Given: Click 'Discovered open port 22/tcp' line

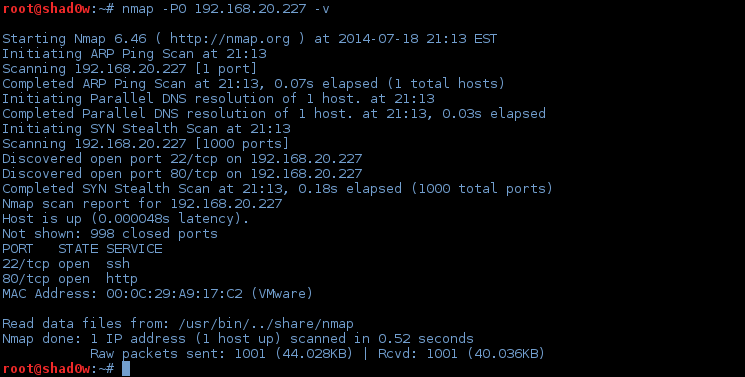Looking at the screenshot, I should (x=182, y=158).
